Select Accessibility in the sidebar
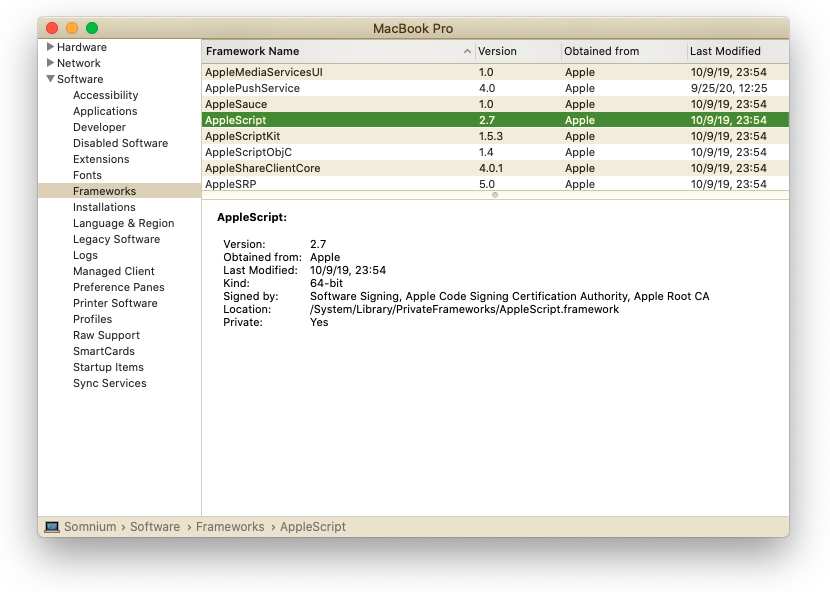This screenshot has height=592, width=830. tap(105, 95)
